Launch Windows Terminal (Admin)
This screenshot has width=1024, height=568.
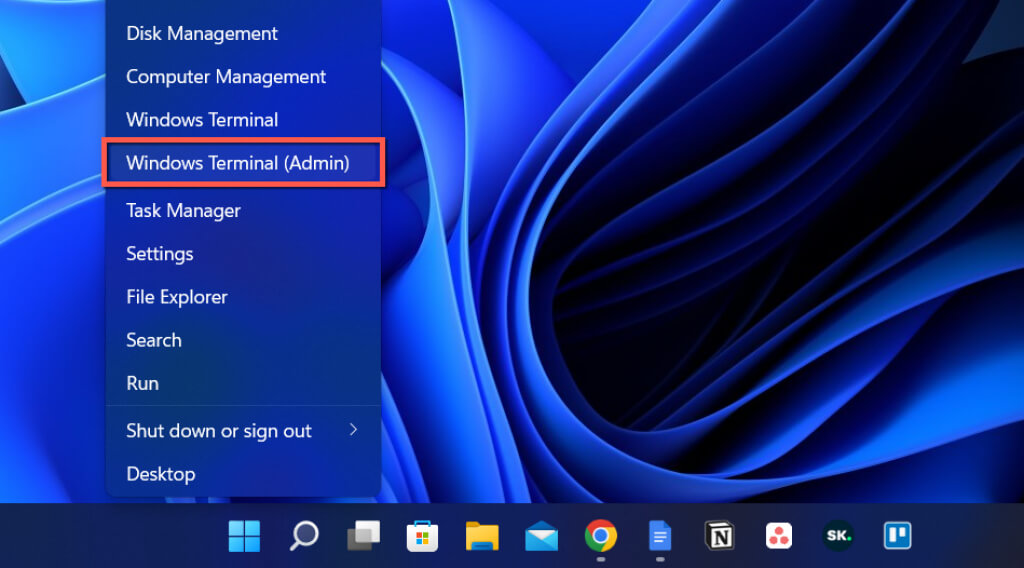point(243,163)
